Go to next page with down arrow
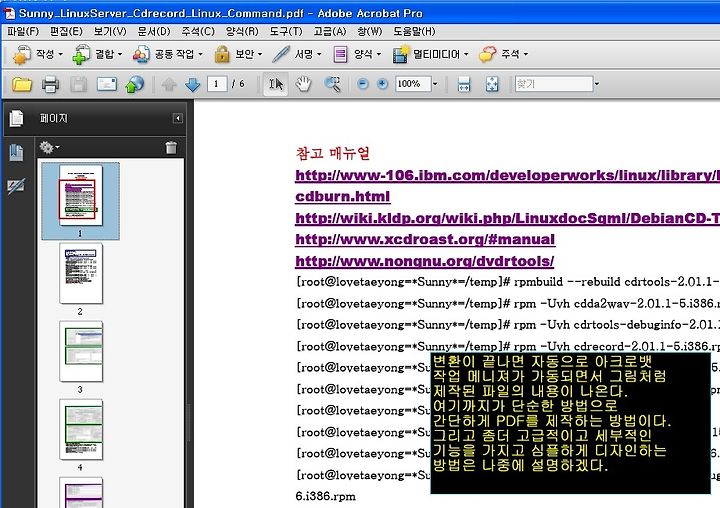Viewport: 720px width, 508px height. point(192,84)
